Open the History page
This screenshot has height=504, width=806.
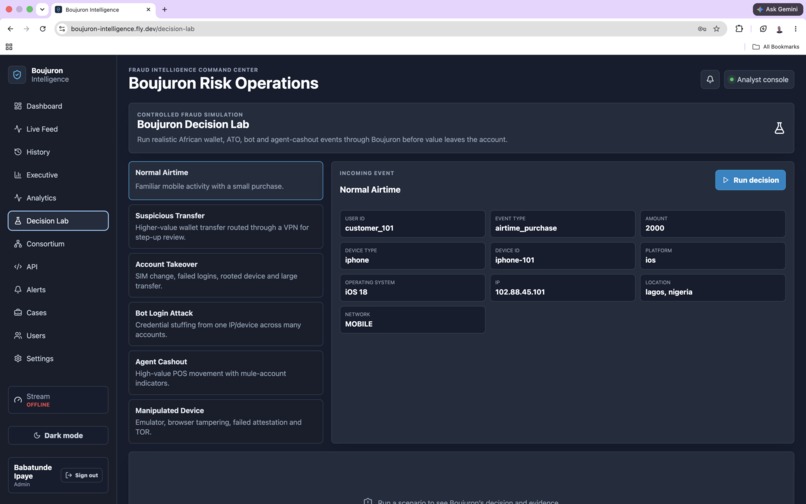click(x=58, y=152)
